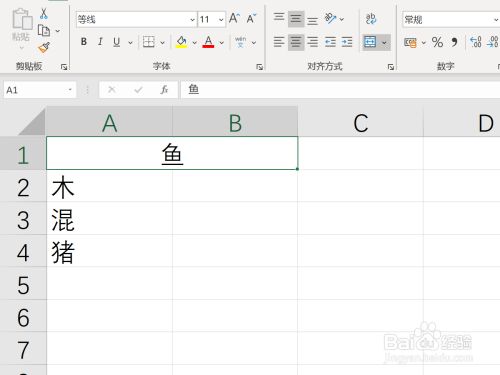The width and height of the screenshot is (500, 375).
Task: Toggle Merge and Center button
Action: (x=370, y=42)
